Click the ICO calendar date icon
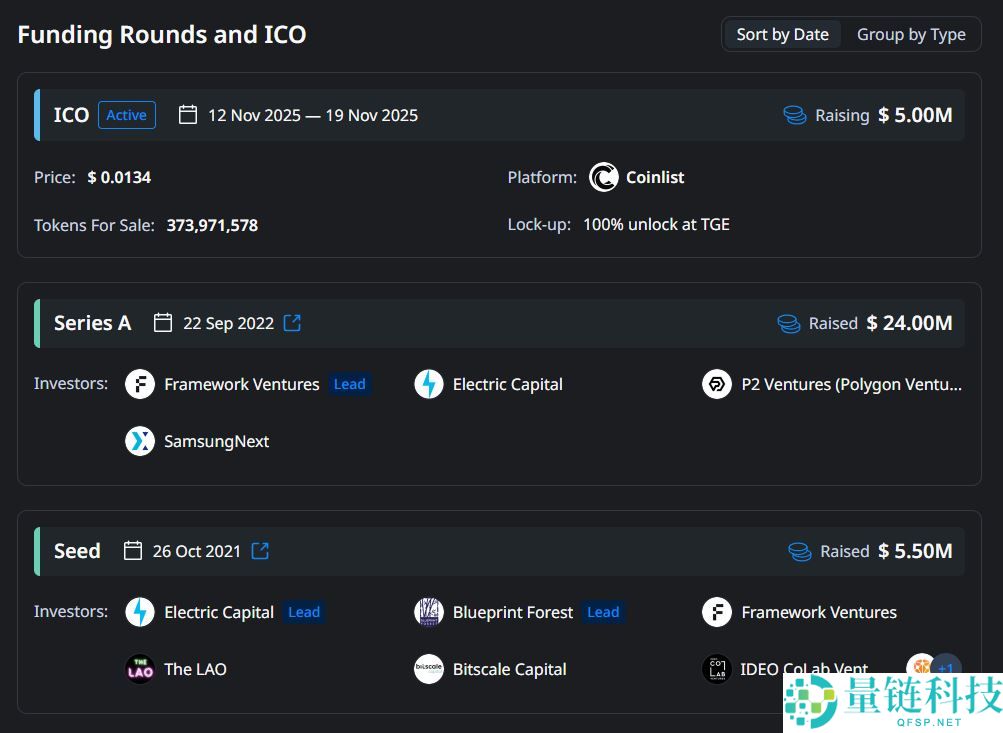 (188, 115)
